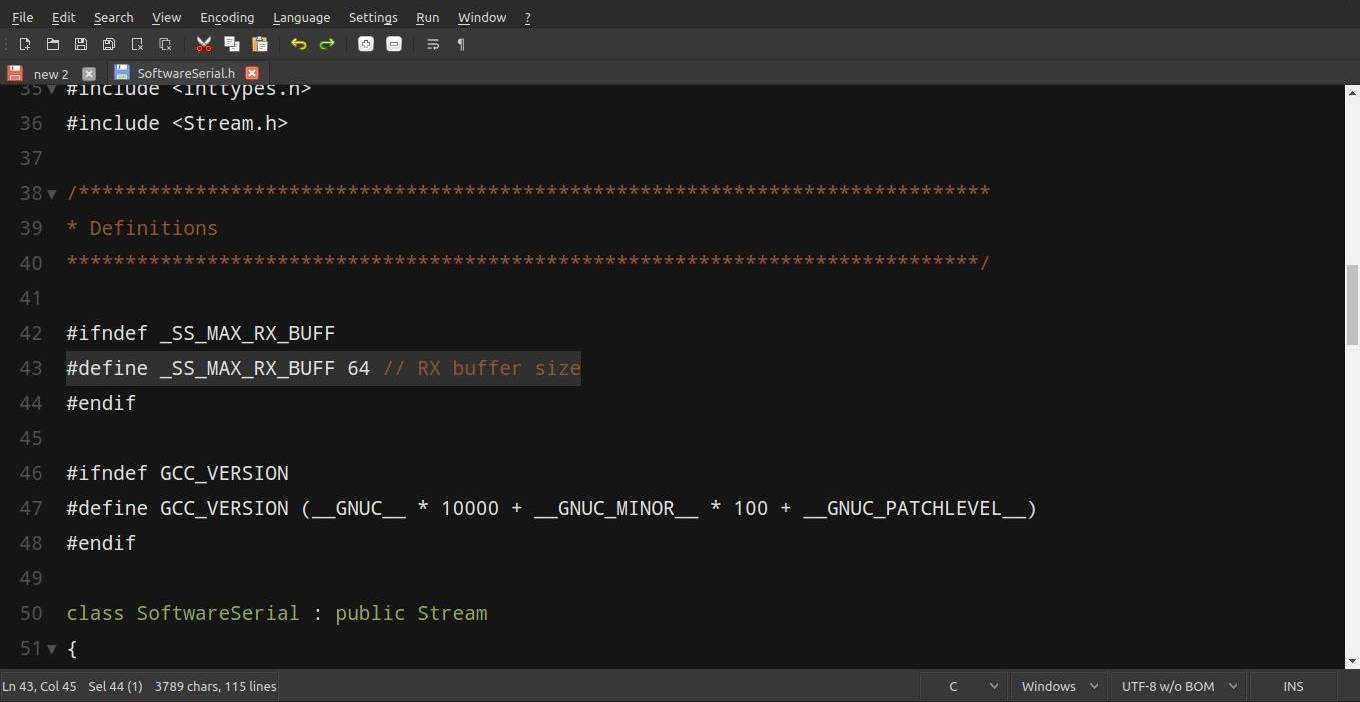Select the SoftwareSerial.h tab
1360x702 pixels.
pyautogui.click(x=186, y=73)
